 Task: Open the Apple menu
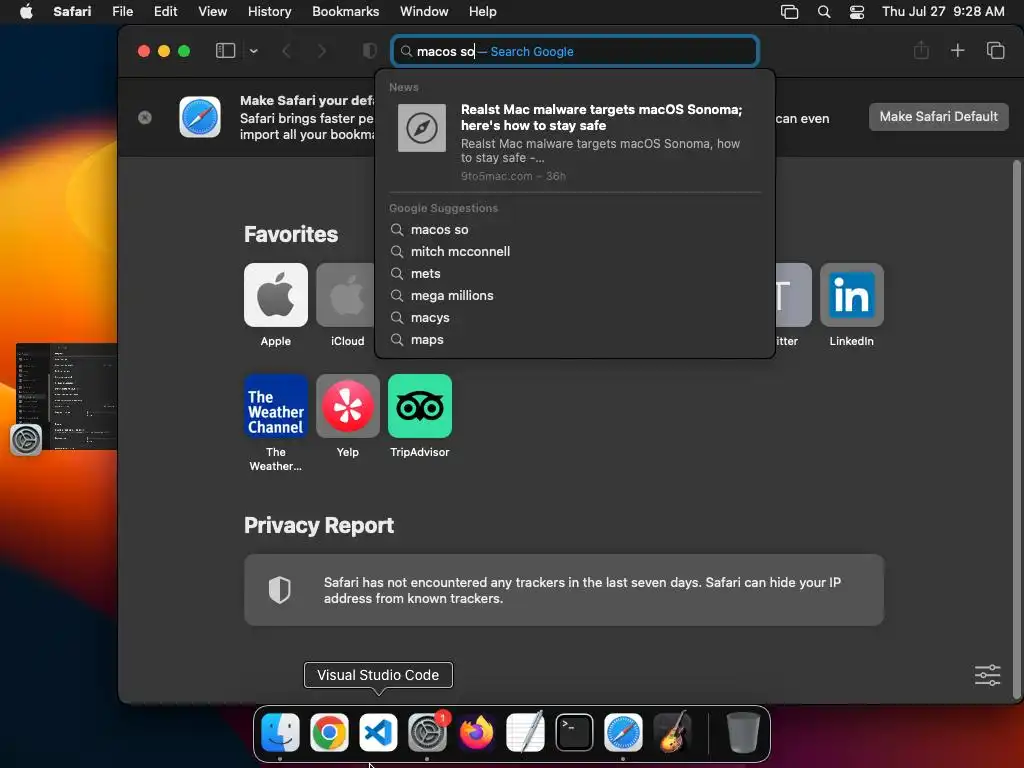[26, 12]
